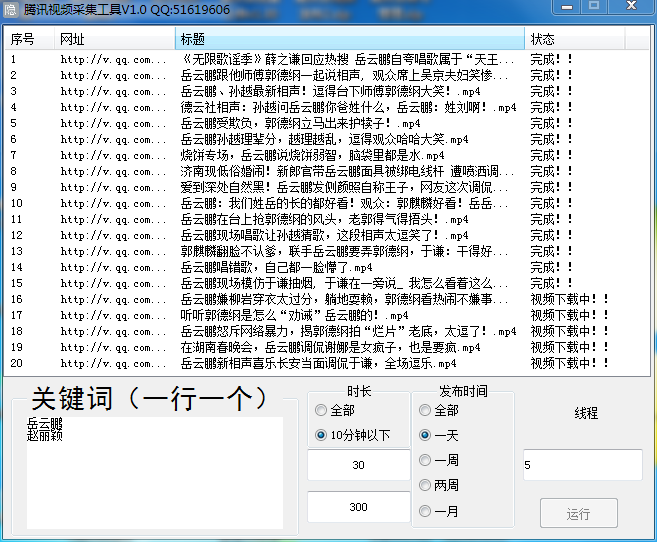657x542 pixels.
Task: Select the 10分钟以下 duration option
Action: click(x=352, y=435)
